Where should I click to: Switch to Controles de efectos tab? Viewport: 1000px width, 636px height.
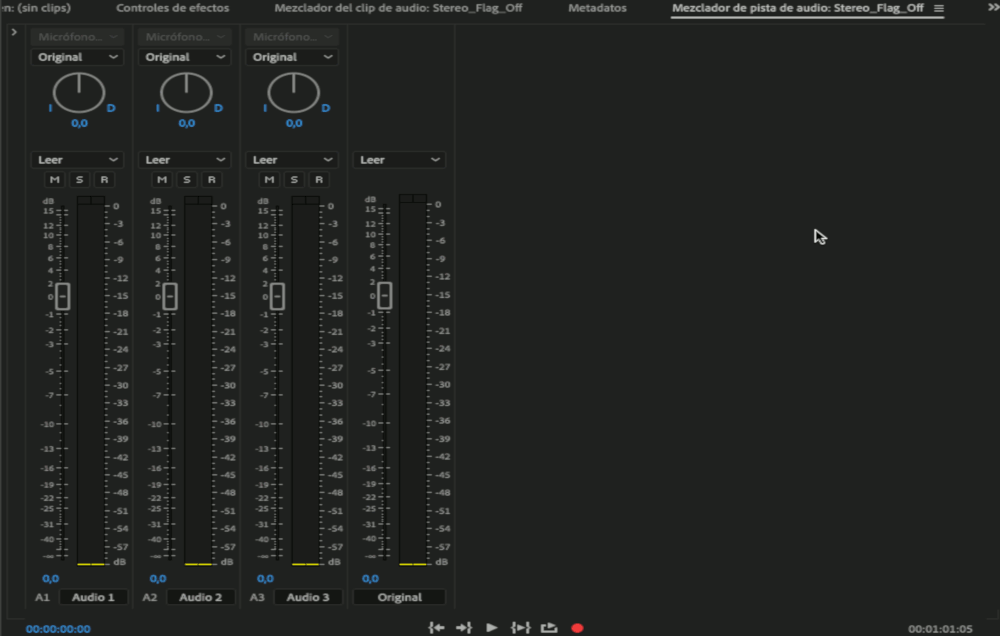[172, 8]
